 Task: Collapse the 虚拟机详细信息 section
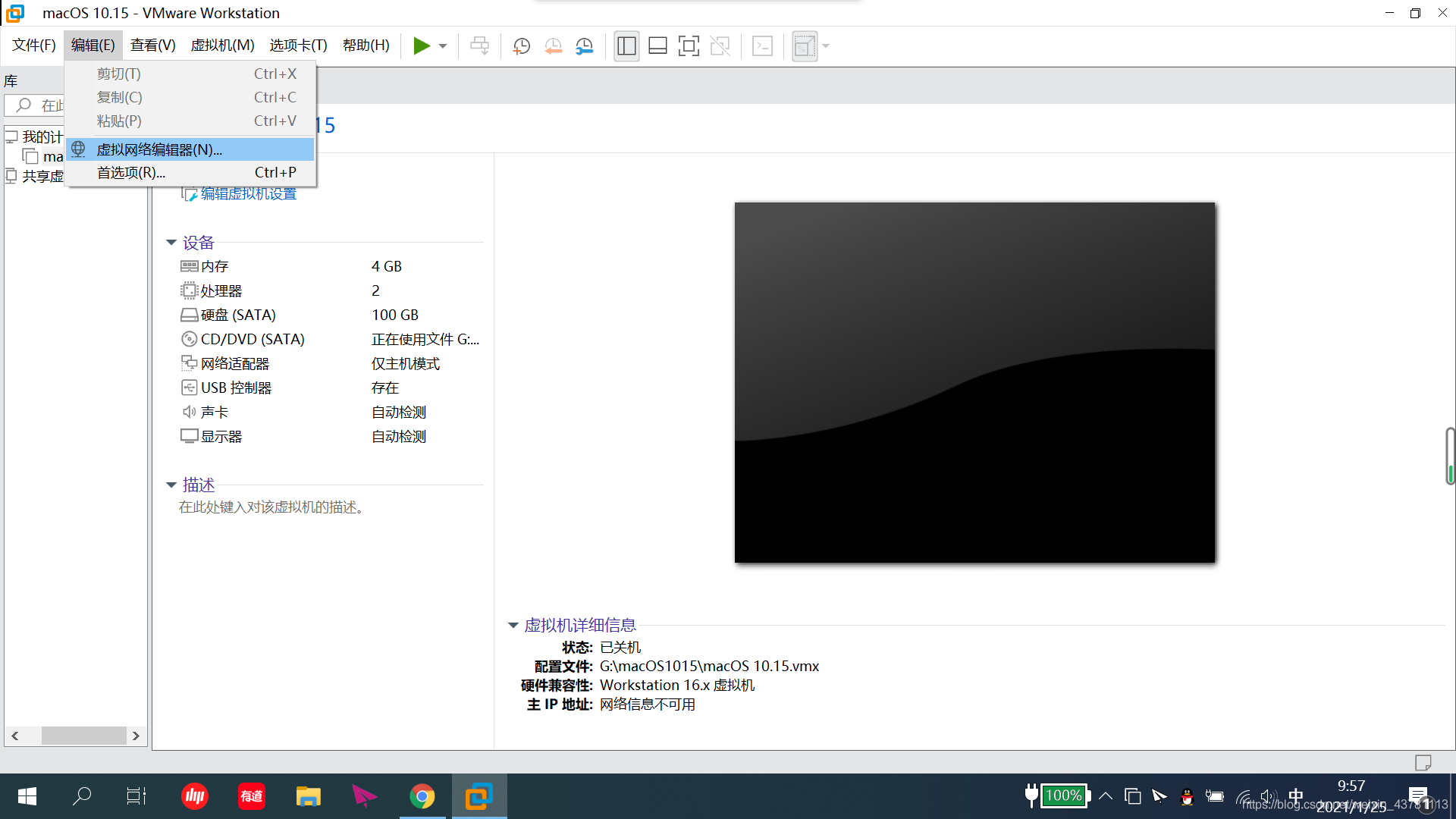click(513, 625)
